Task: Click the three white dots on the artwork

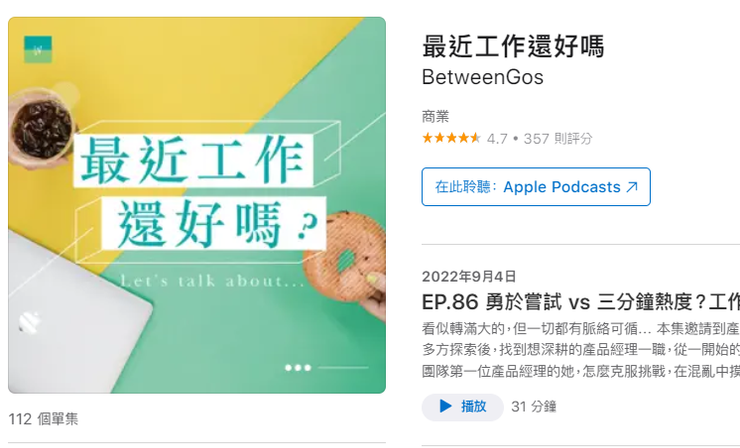Action: click(298, 367)
